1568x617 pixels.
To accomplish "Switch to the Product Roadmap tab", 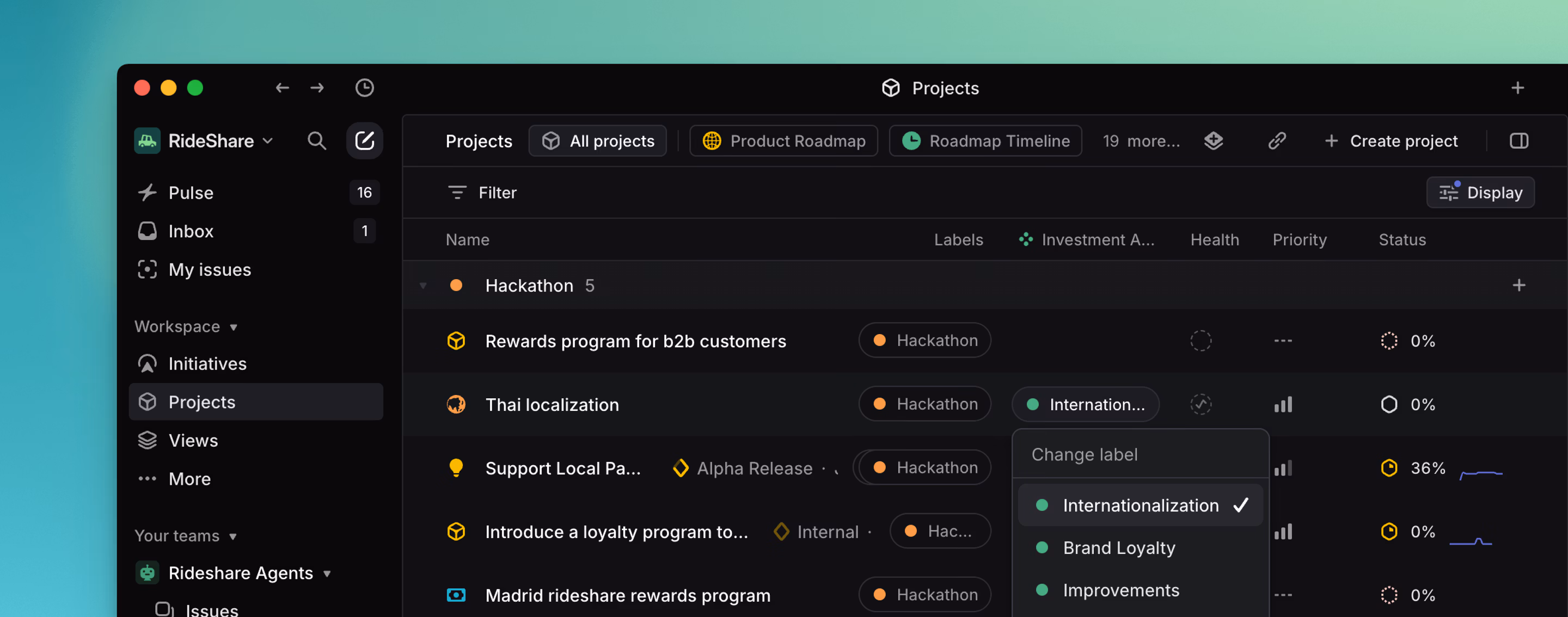I will [x=783, y=140].
